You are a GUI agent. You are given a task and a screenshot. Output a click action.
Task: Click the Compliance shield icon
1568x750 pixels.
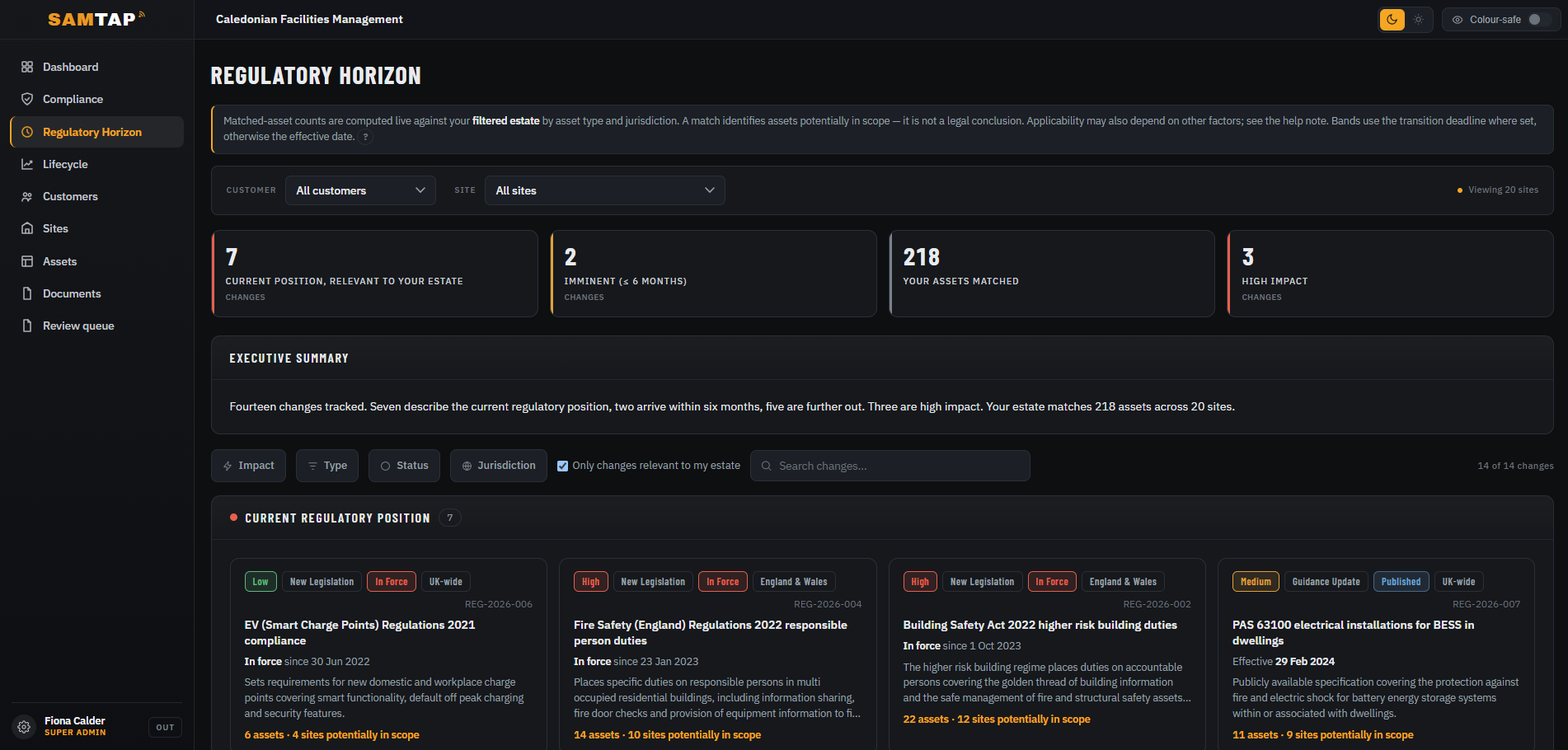click(27, 99)
